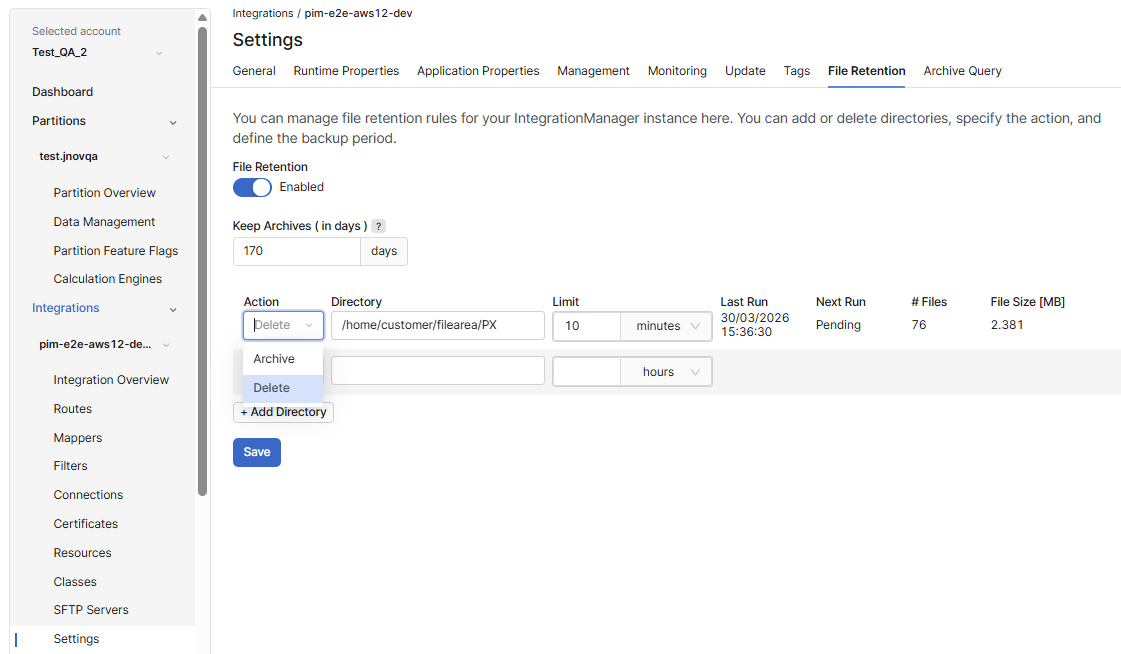Collapse the pim-e2e-aws12-de... integration chevron

[x=166, y=345]
